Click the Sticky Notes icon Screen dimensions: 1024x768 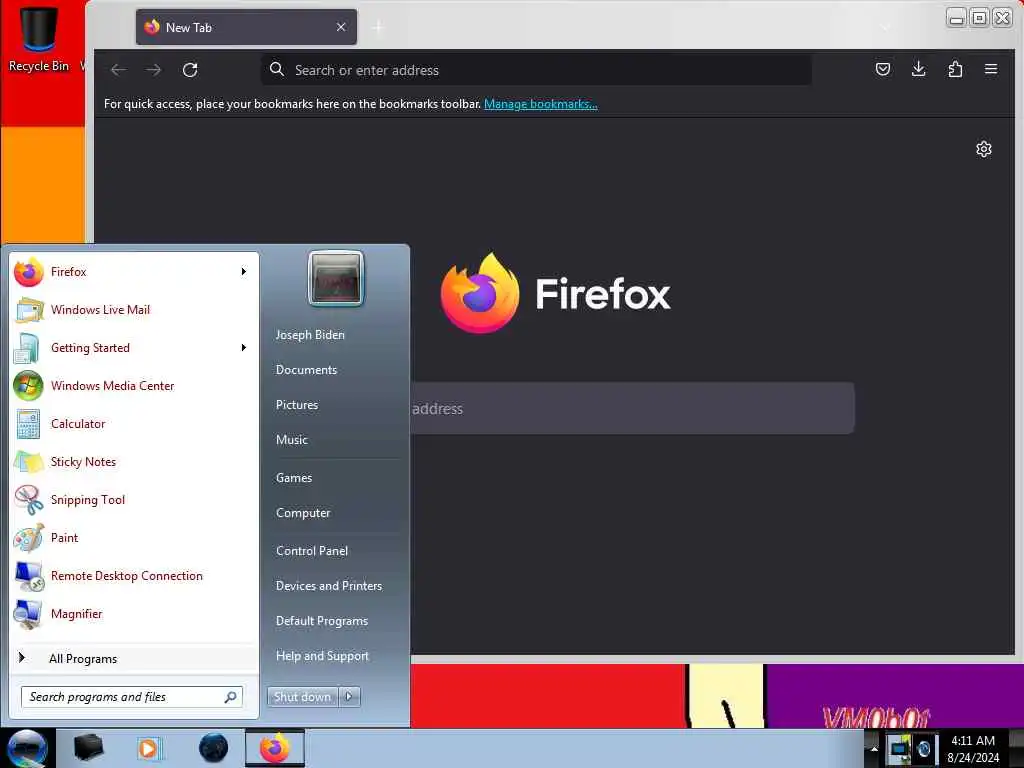29,462
